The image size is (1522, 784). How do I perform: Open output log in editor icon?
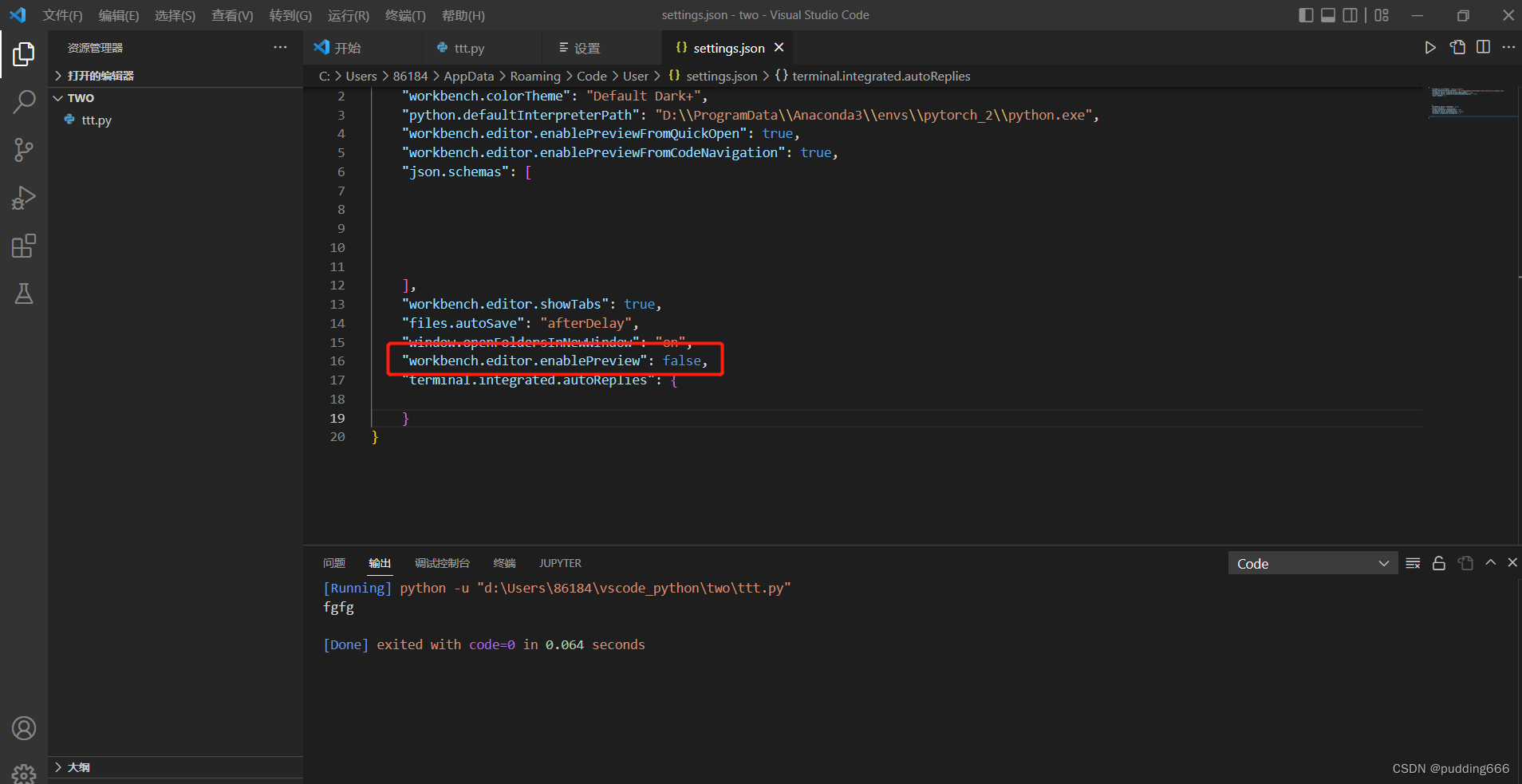coord(1465,563)
